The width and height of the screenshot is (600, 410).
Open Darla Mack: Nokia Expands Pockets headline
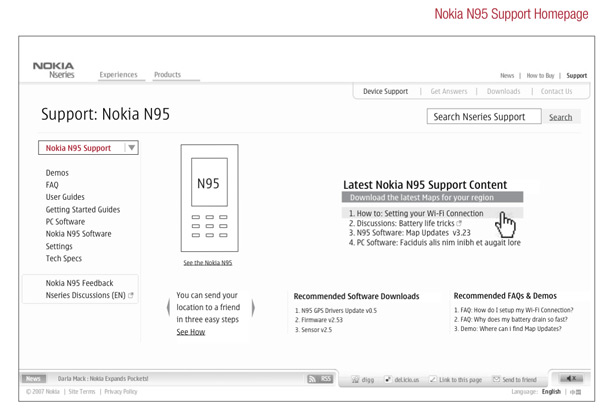click(103, 379)
